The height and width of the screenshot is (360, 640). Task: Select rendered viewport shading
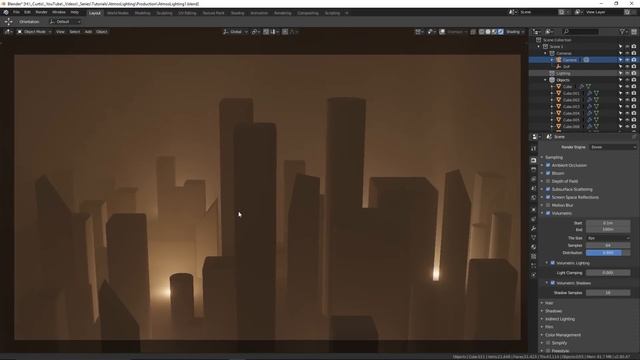tap(501, 32)
